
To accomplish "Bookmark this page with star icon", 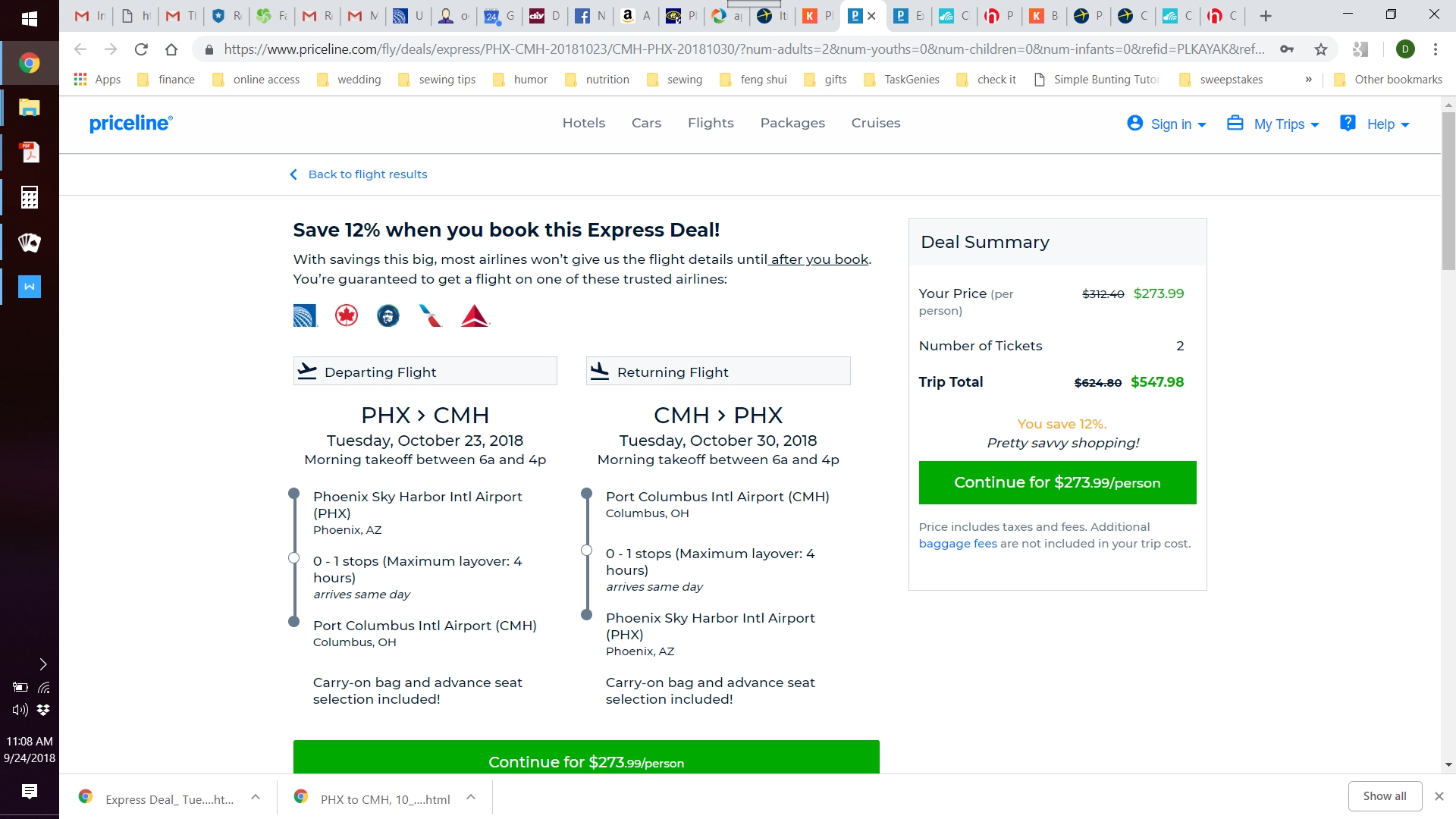I will [1321, 49].
